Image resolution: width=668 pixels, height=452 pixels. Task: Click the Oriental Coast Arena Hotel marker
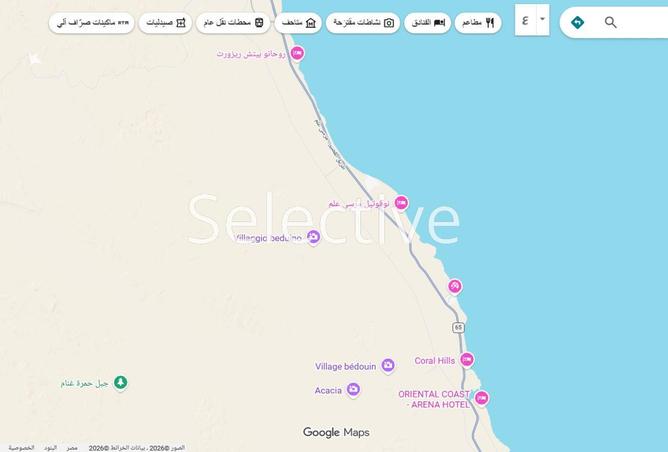(x=482, y=398)
